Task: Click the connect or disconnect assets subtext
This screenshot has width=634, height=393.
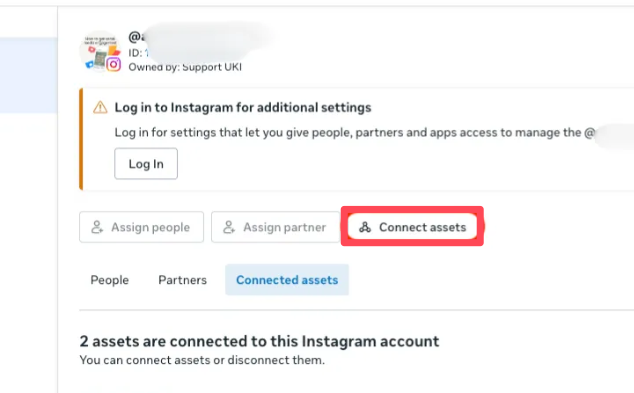Action: click(202, 360)
